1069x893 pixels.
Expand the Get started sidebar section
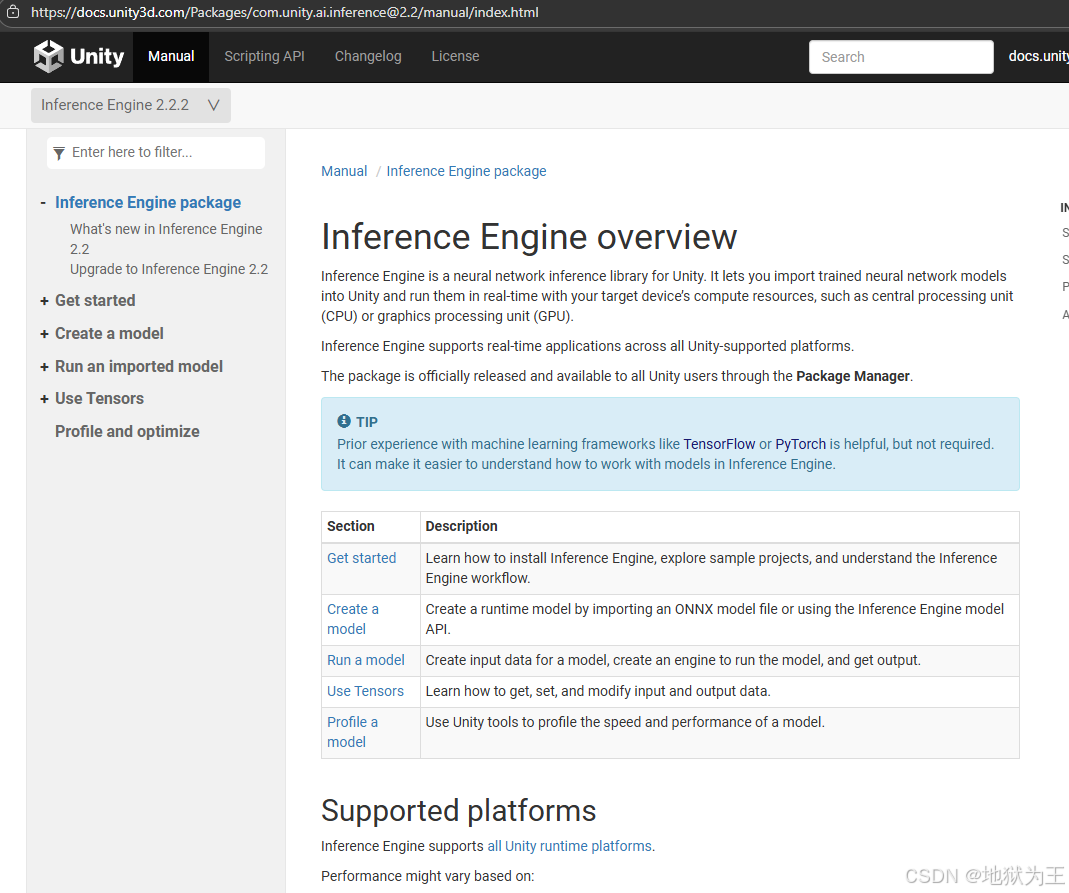pos(44,301)
